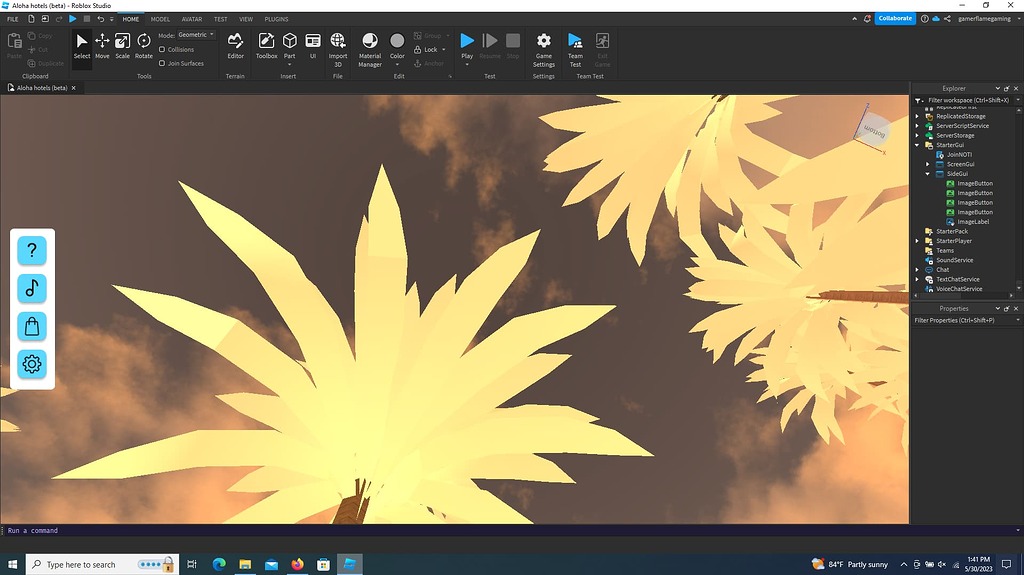The height and width of the screenshot is (575, 1024).
Task: Activate the Move tool
Action: pos(102,46)
